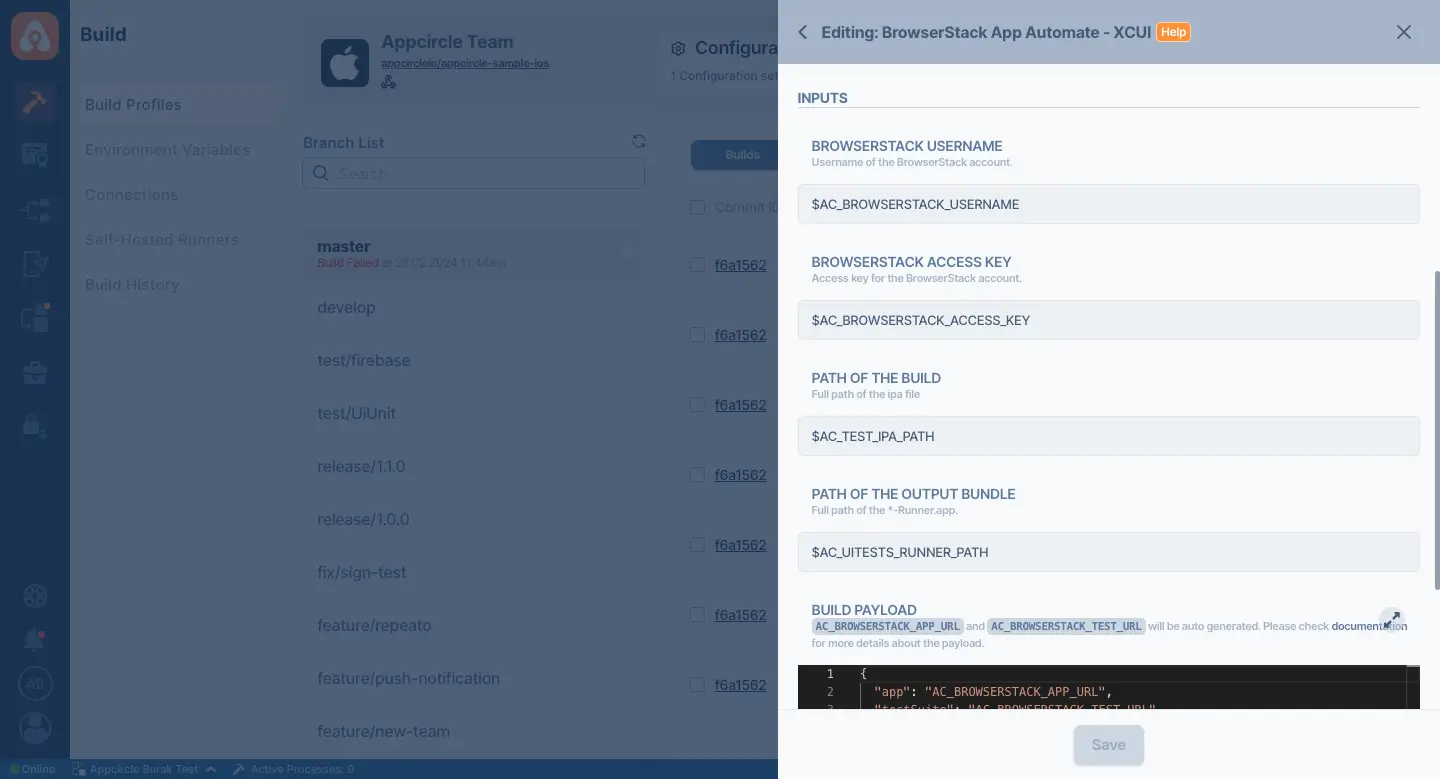Open Environment Variables menu item
1440x779 pixels.
pyautogui.click(x=167, y=150)
